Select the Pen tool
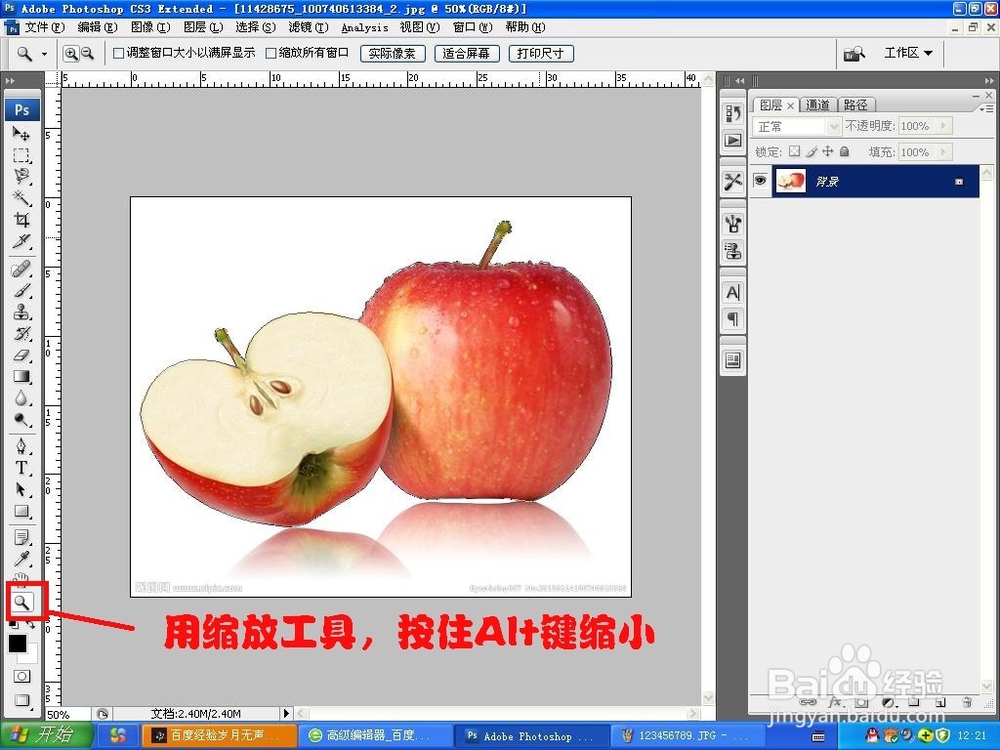The width and height of the screenshot is (1000, 750). (22, 444)
